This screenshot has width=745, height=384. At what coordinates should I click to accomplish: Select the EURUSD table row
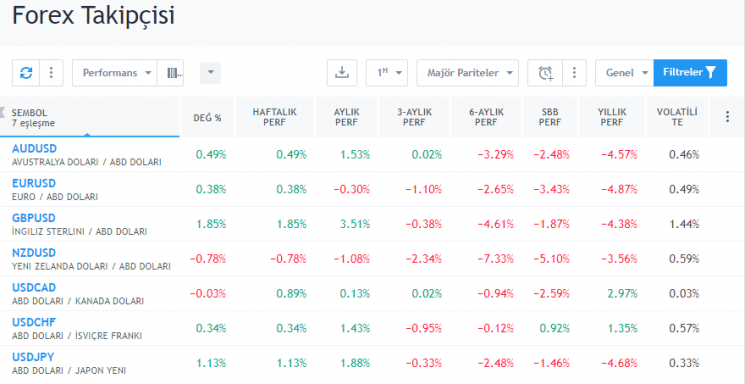tap(372, 189)
